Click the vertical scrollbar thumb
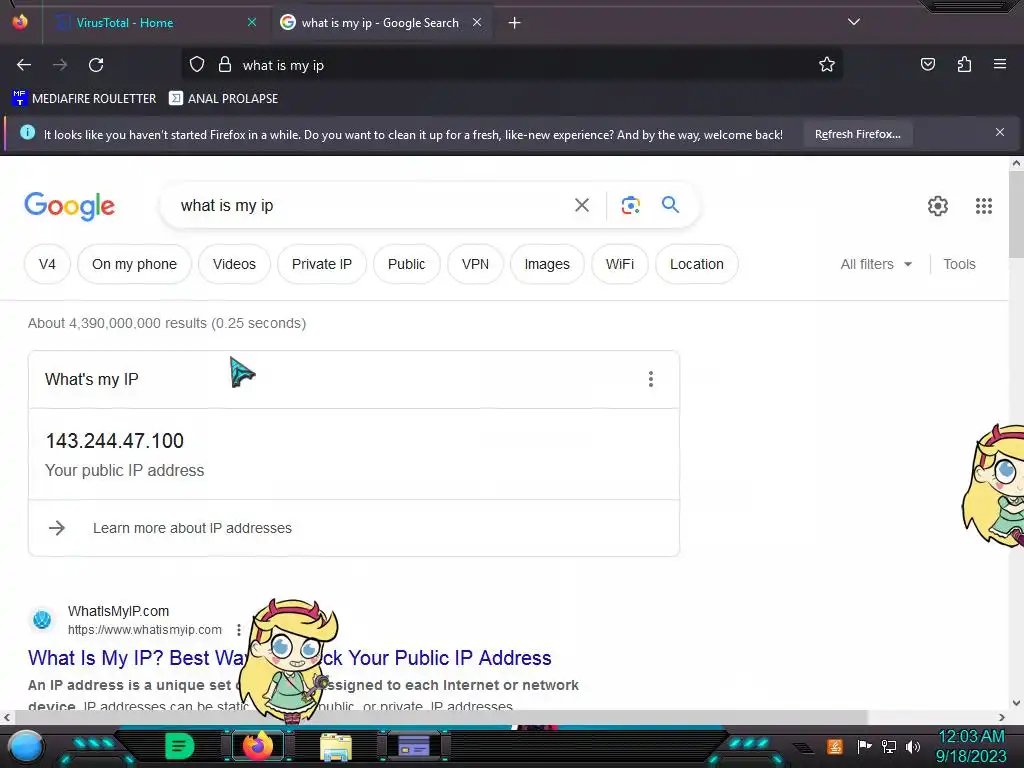 pyautogui.click(x=1016, y=215)
